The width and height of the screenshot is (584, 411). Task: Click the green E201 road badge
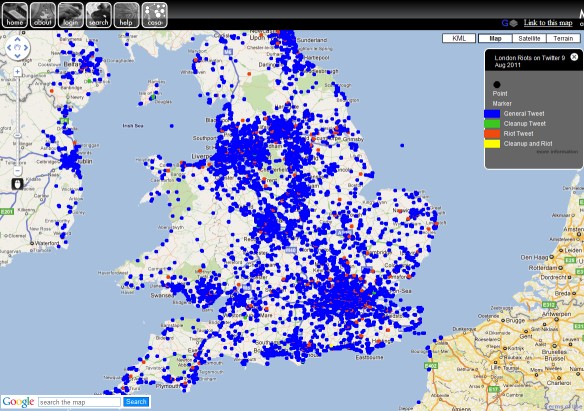coord(7,212)
